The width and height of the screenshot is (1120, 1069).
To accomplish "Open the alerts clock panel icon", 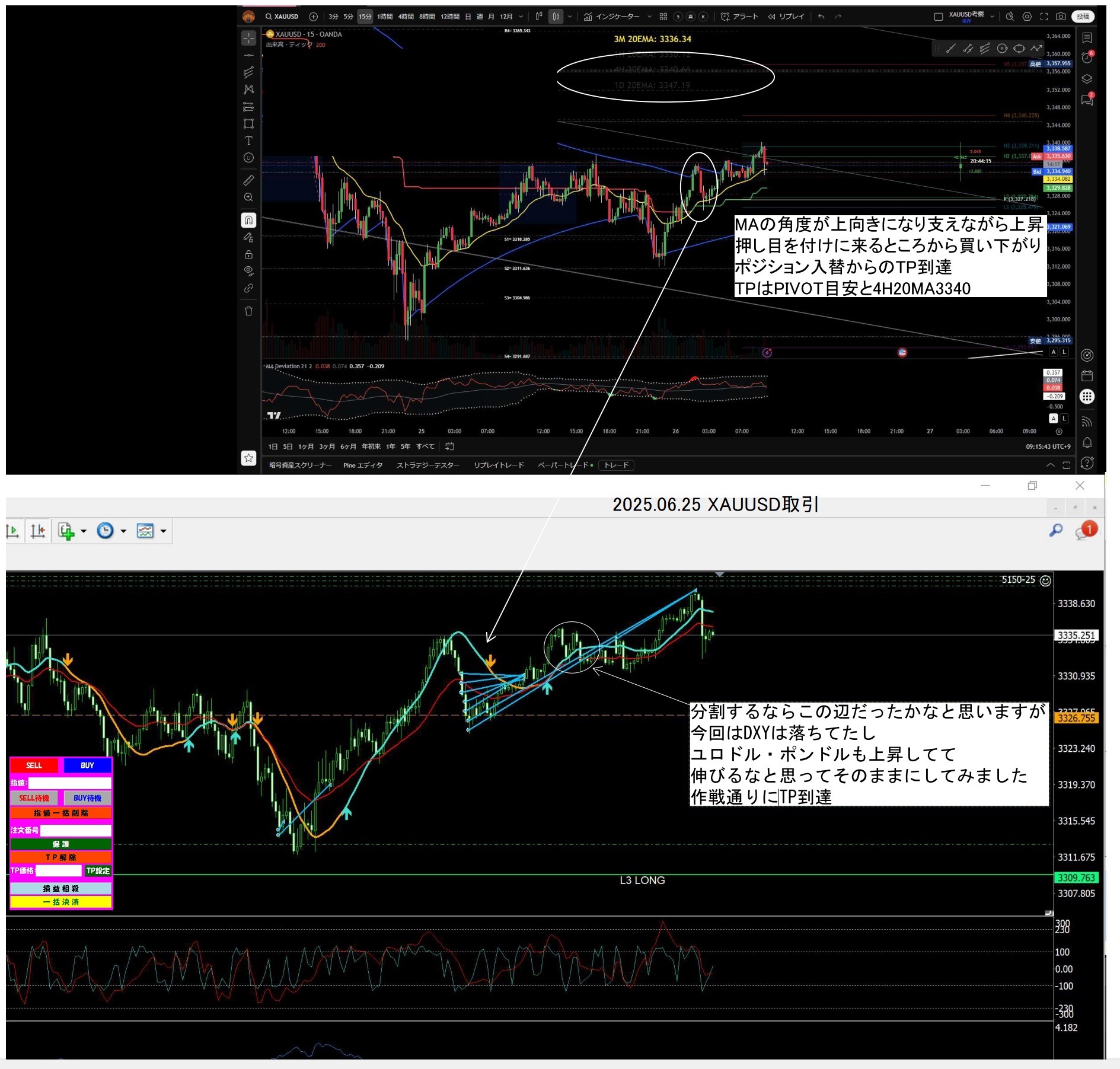I will pos(1087,58).
